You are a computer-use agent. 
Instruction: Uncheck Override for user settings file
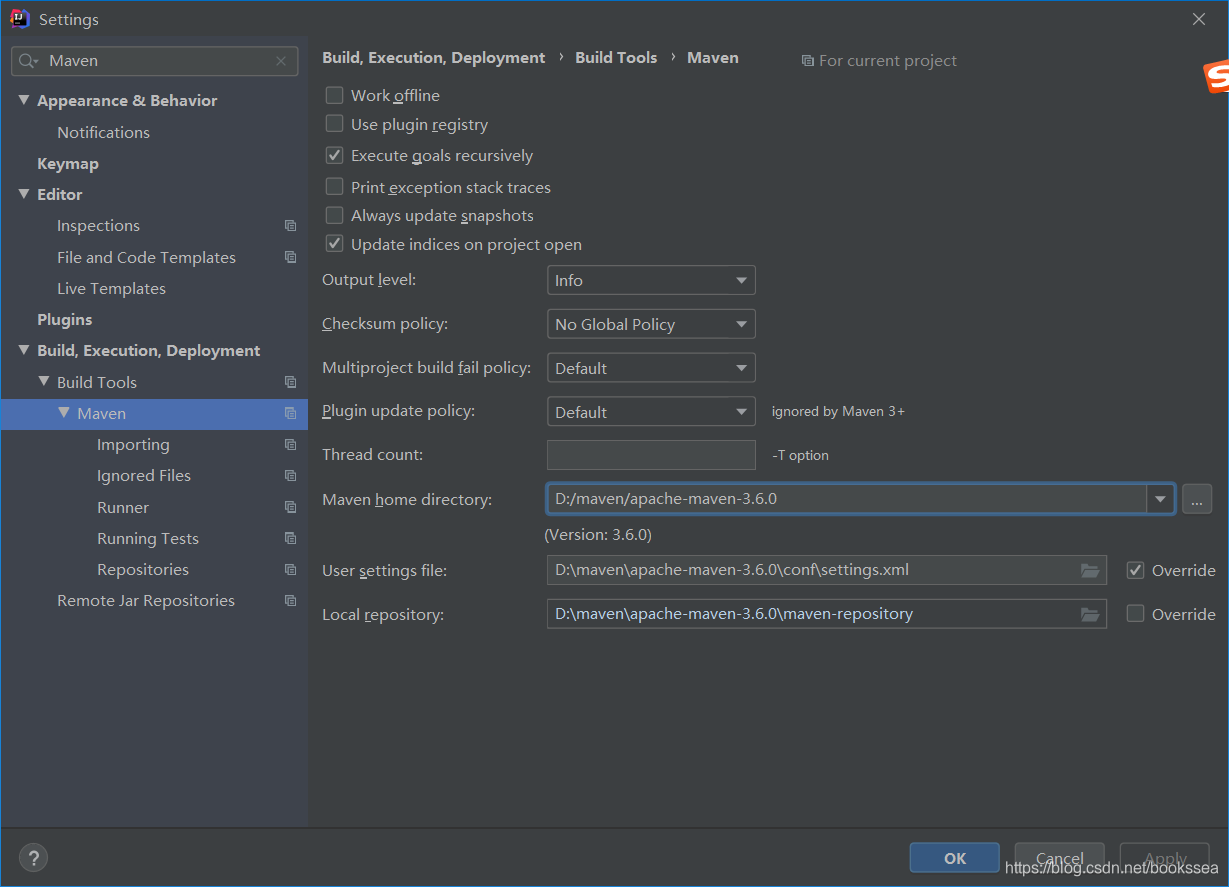point(1135,570)
